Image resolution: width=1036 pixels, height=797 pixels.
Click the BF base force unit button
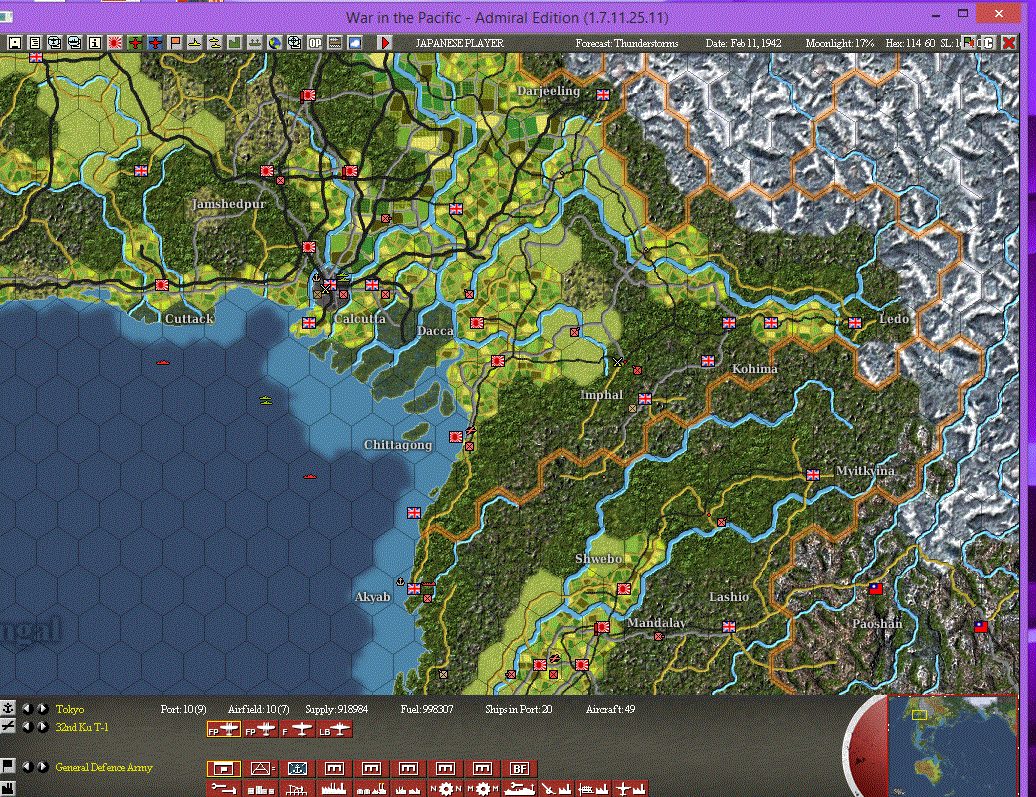coord(519,769)
